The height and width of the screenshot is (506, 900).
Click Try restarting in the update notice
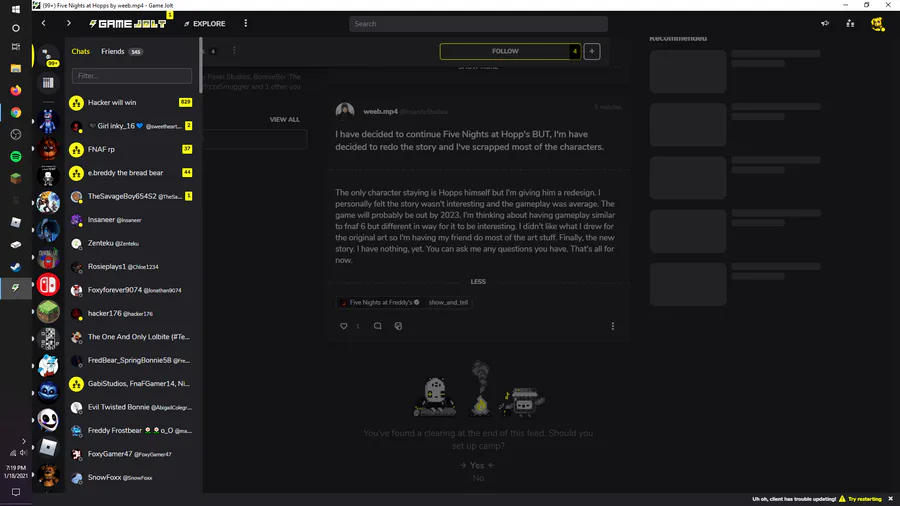[865, 499]
